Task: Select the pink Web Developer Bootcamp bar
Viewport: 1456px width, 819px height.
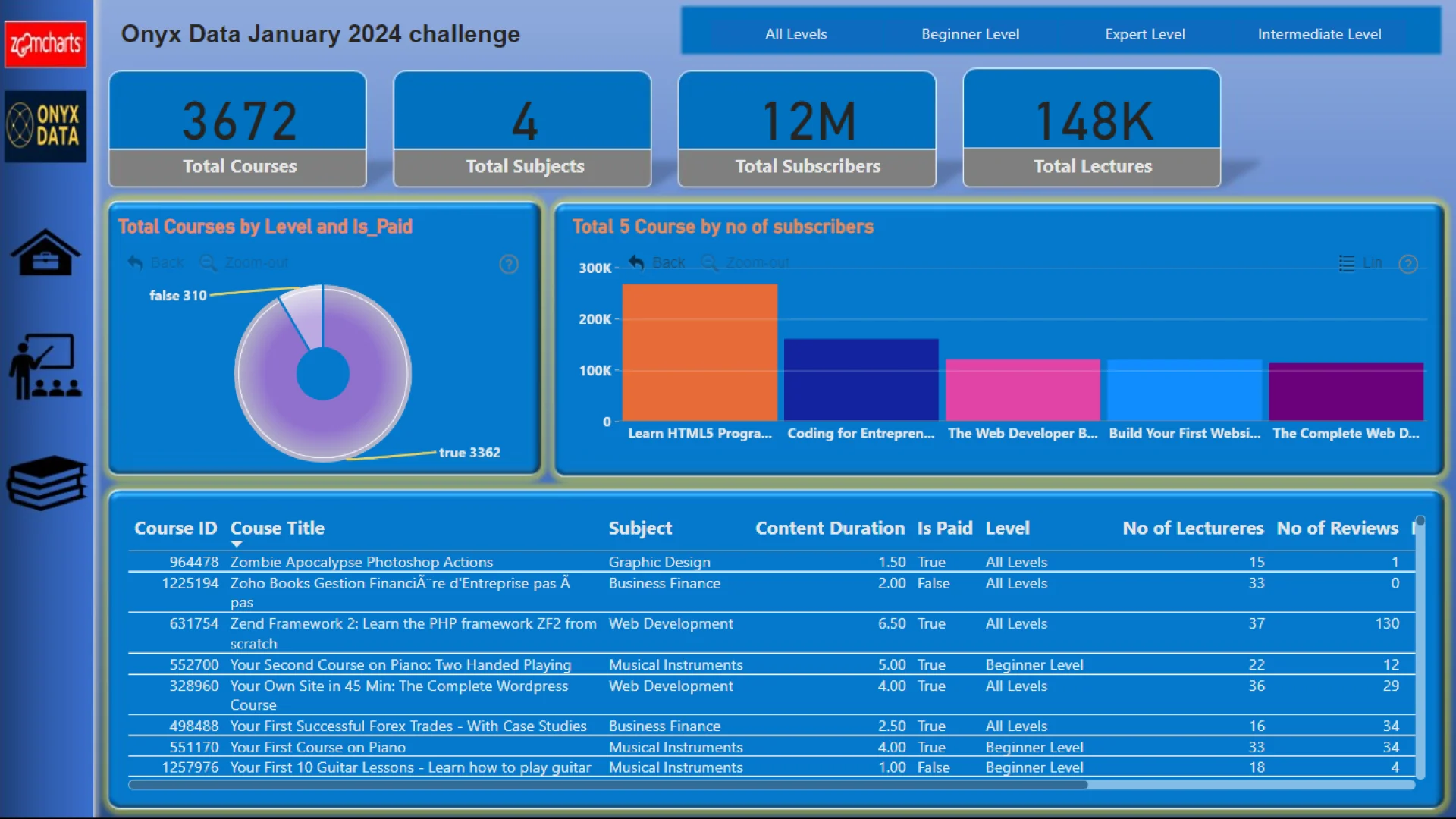Action: click(1022, 390)
